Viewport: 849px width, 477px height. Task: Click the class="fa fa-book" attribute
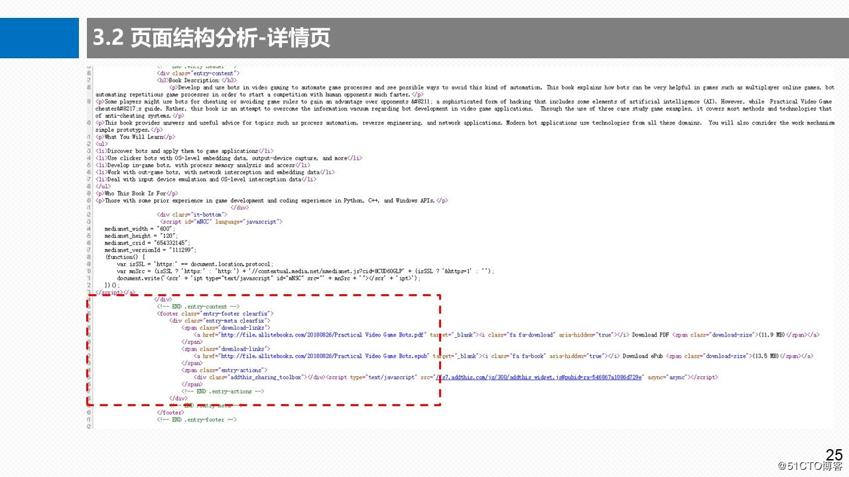(518, 356)
